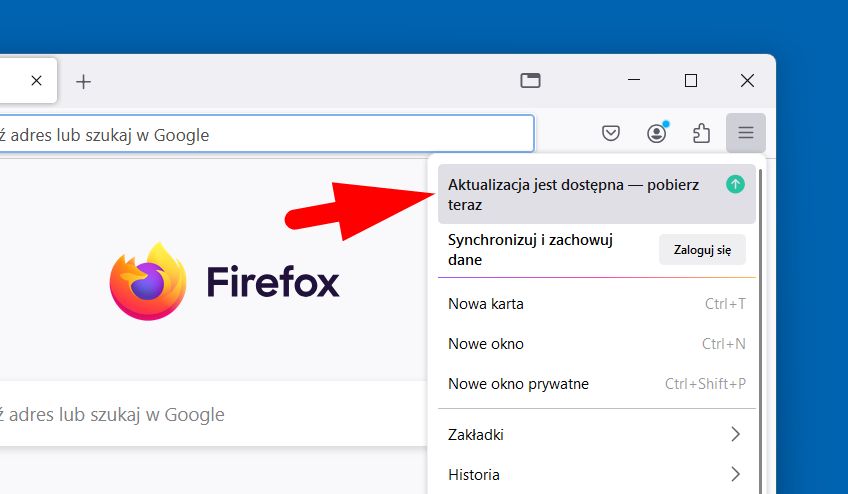
Task: Choose 'Nowe okno prywatne' menu item
Action: 597,384
